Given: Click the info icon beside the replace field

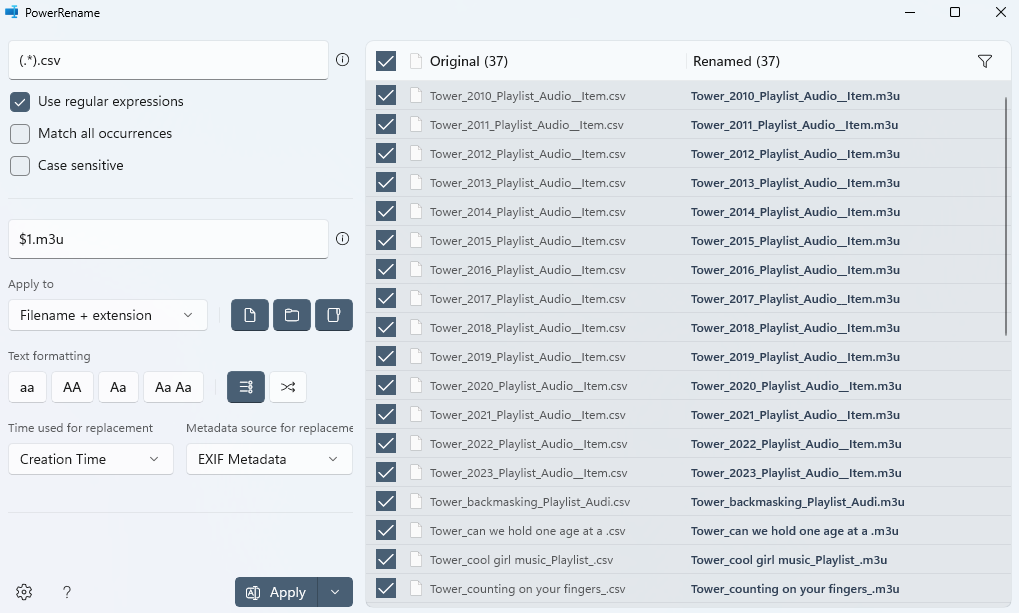Looking at the screenshot, I should [342, 239].
